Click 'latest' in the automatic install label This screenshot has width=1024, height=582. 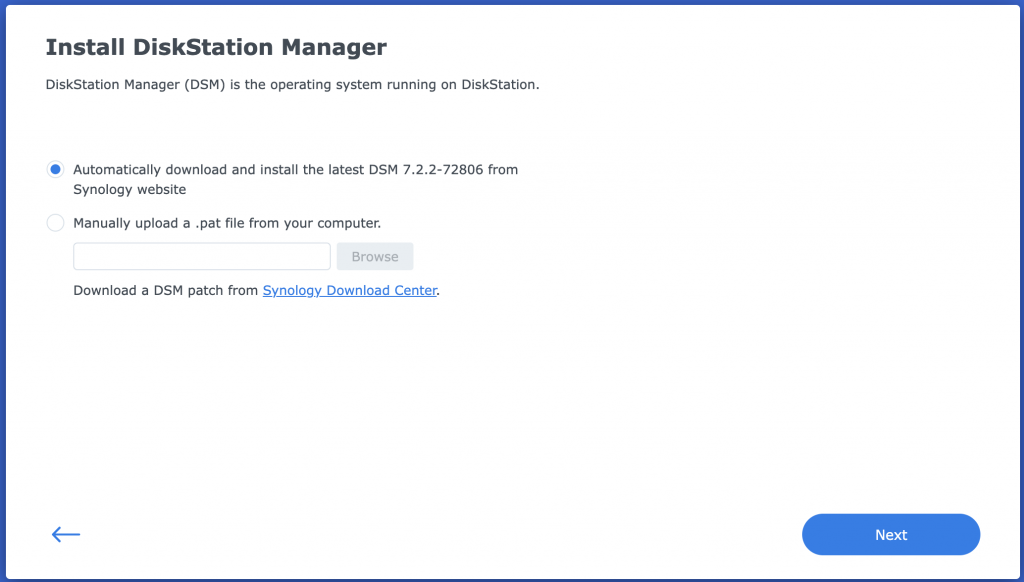[348, 170]
